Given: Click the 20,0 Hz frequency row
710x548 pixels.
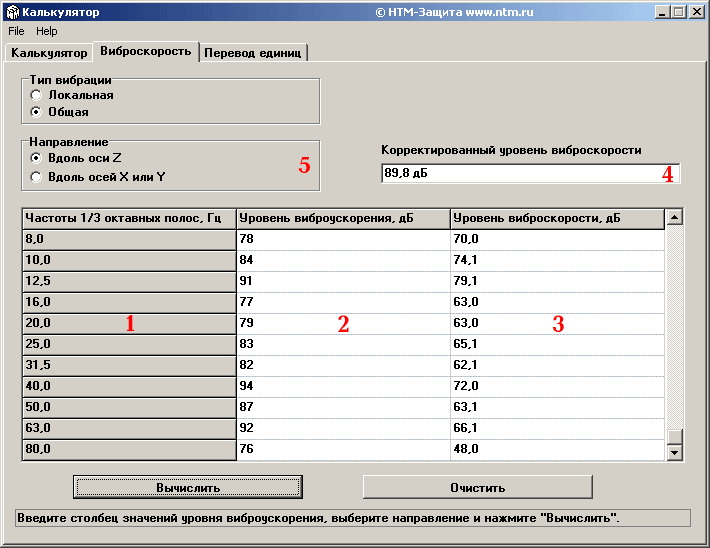Looking at the screenshot, I should coord(129,324).
